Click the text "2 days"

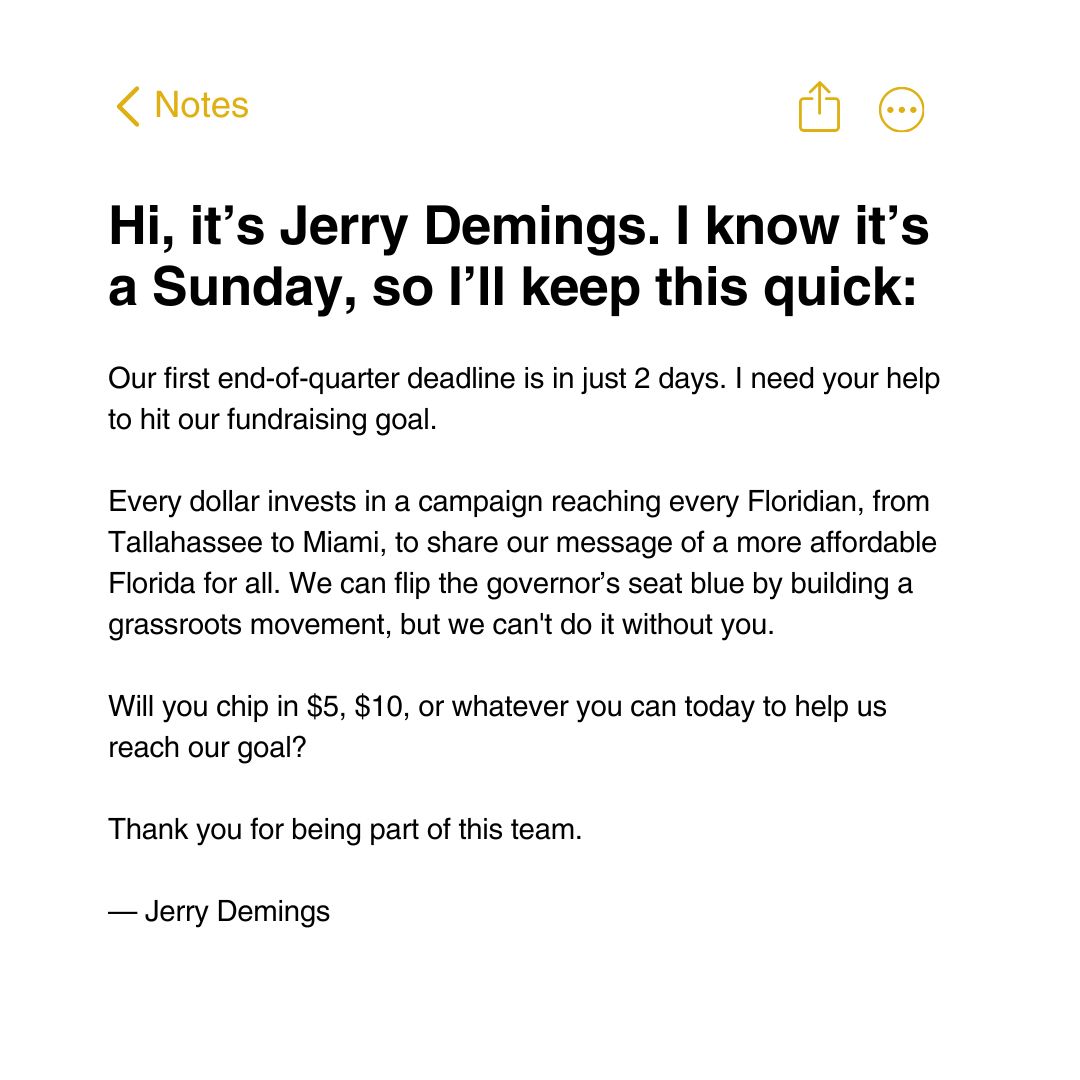(x=663, y=381)
